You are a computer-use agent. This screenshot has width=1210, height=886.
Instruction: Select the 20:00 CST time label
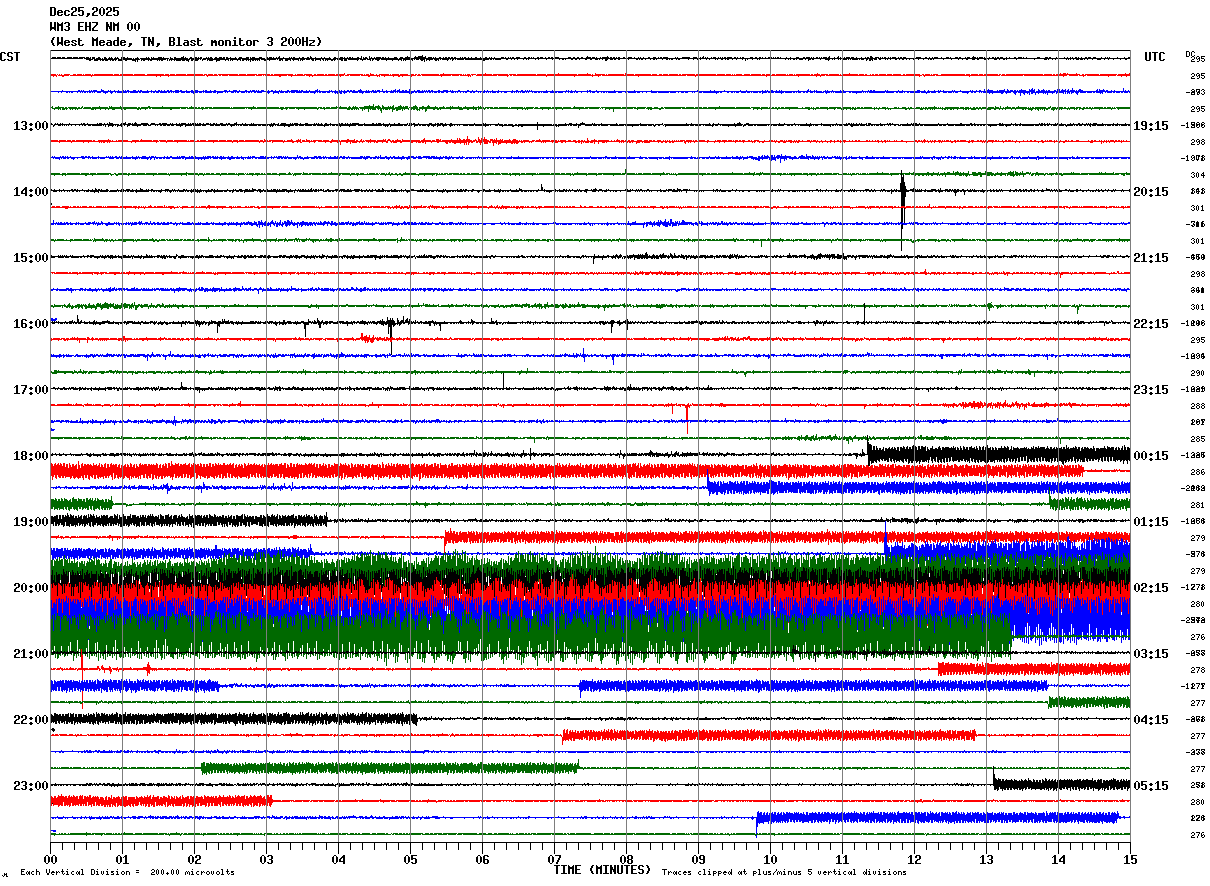(x=31, y=587)
